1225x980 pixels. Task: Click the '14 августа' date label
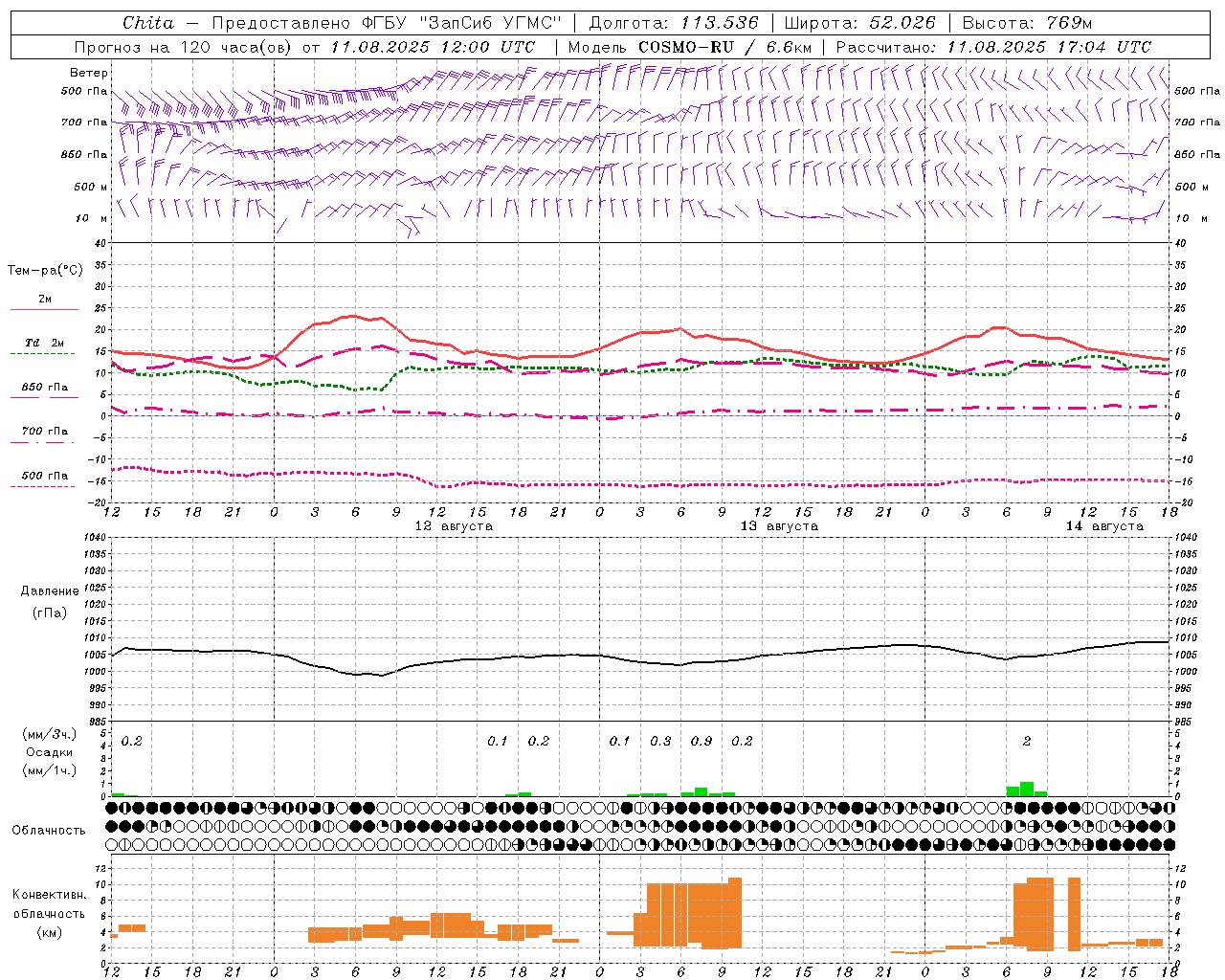coord(1104,526)
